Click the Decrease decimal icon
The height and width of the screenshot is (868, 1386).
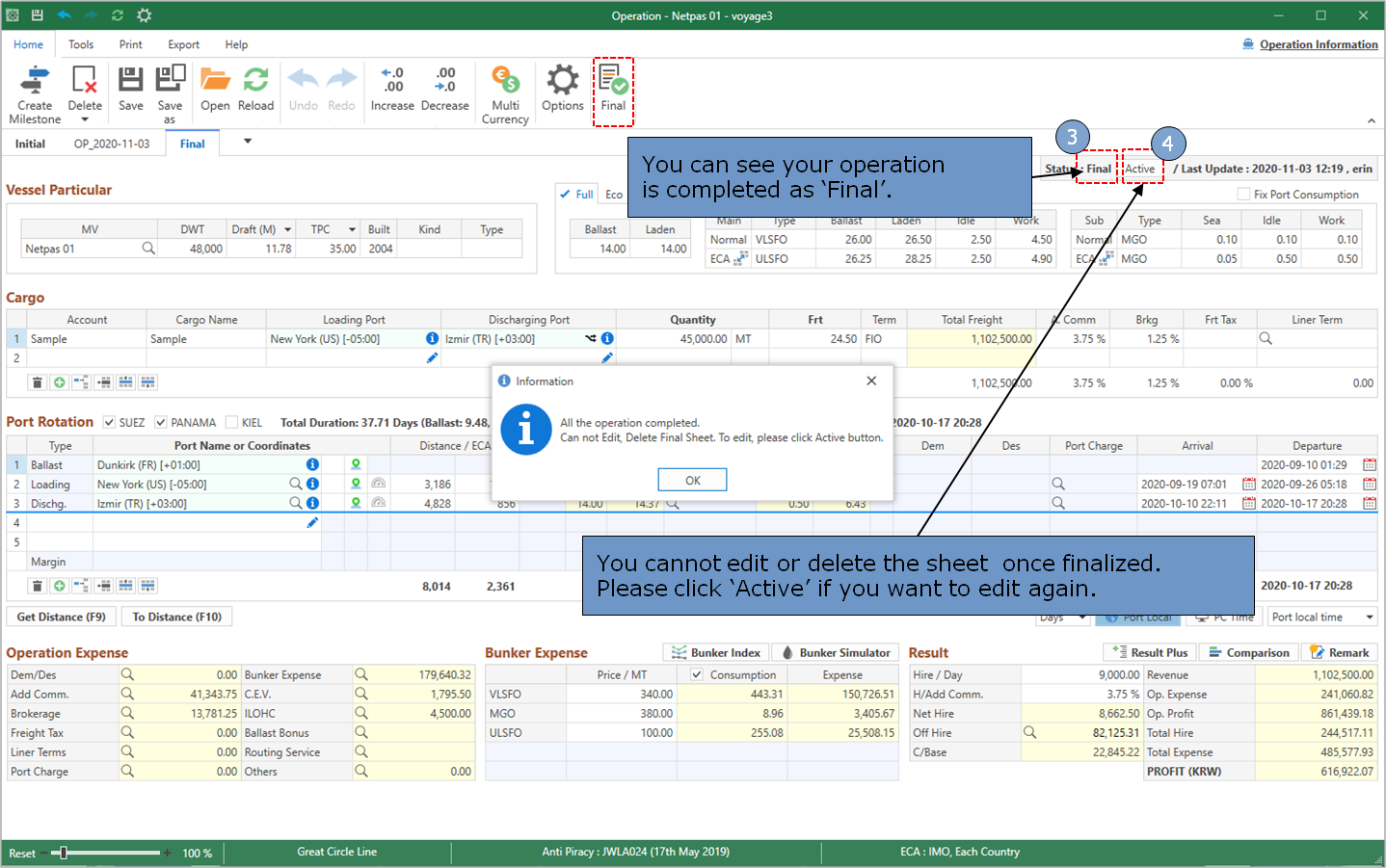coord(444,81)
